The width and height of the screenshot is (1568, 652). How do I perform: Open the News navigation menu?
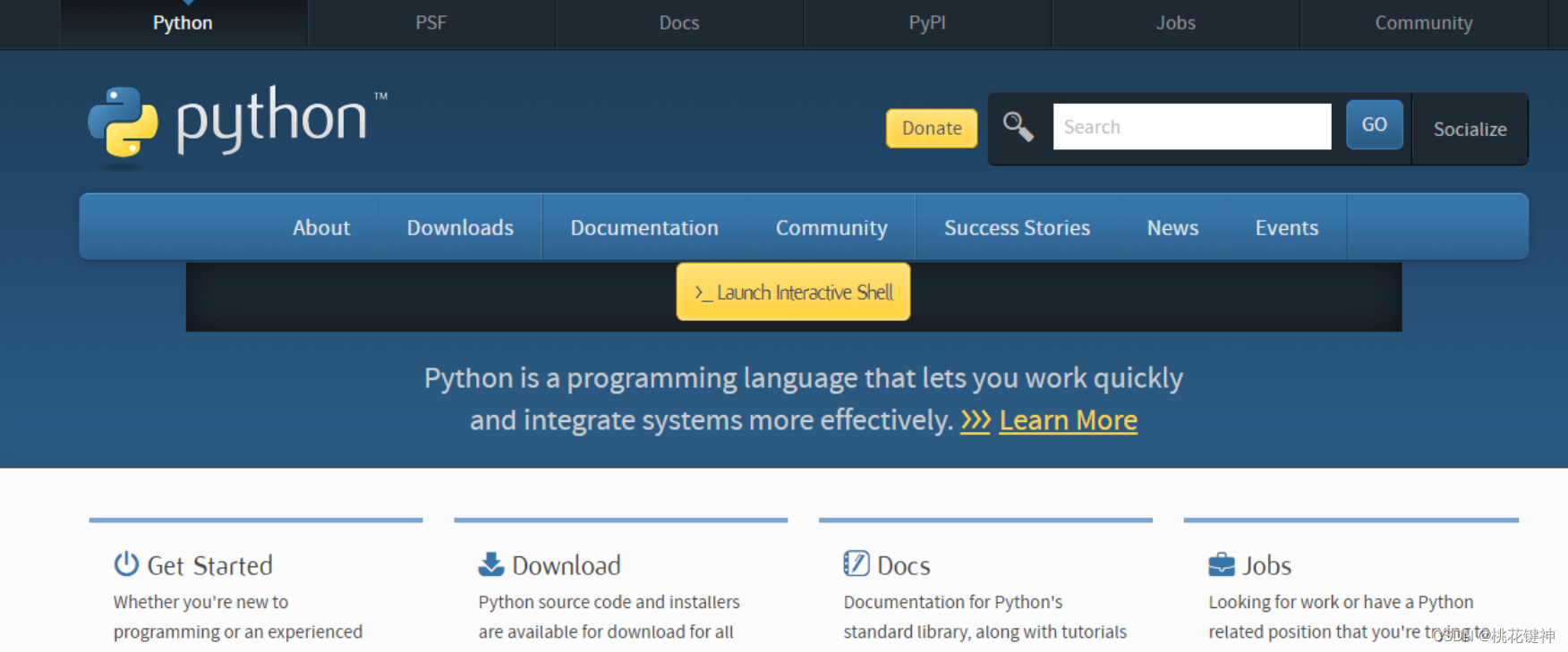click(1172, 227)
